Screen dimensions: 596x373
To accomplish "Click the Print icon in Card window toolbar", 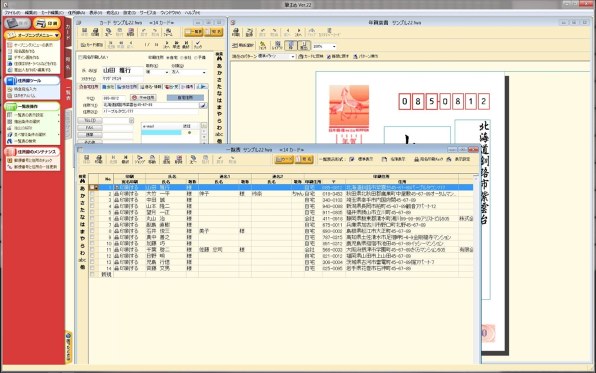I will coord(95,32).
